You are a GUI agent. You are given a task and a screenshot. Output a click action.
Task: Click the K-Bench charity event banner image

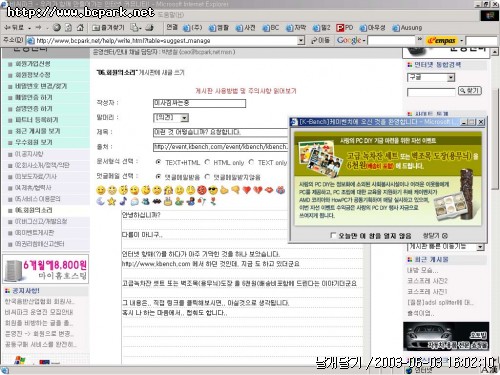pyautogui.click(x=388, y=179)
